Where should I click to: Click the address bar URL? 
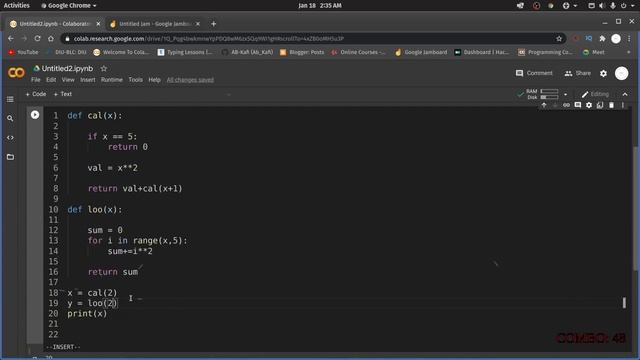tap(209, 38)
